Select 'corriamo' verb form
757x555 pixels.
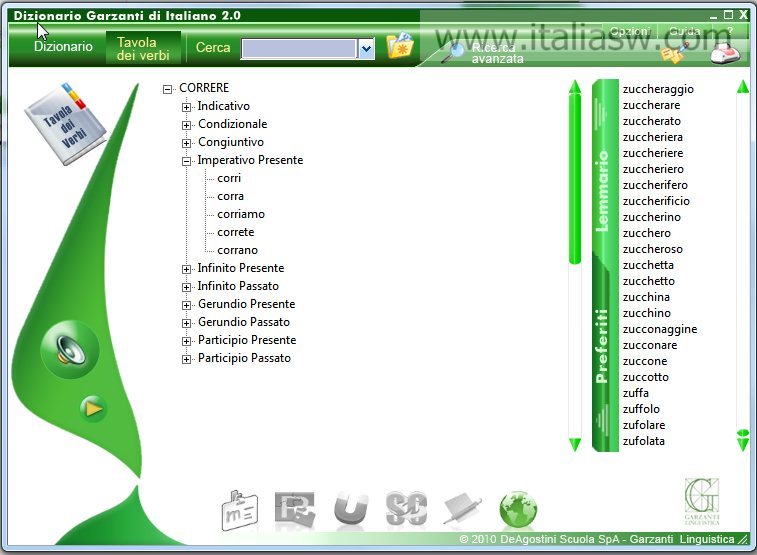[x=241, y=214]
